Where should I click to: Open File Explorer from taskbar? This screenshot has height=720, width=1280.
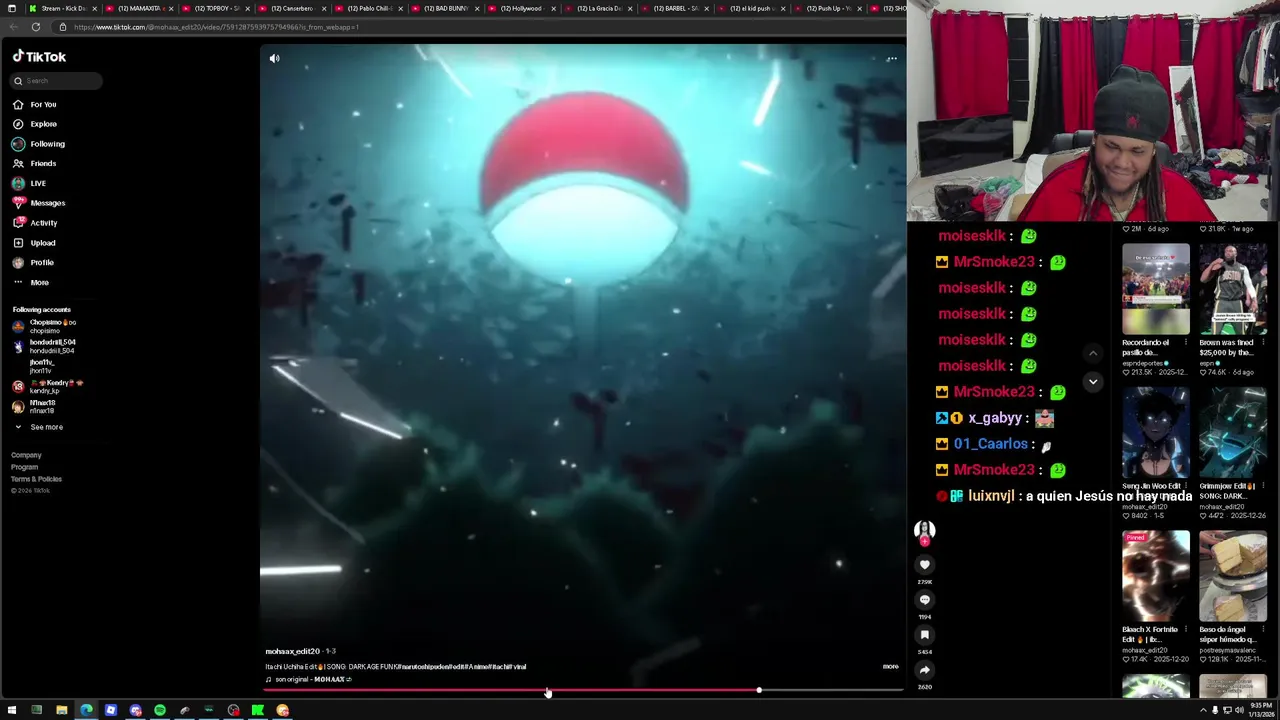tap(61, 710)
